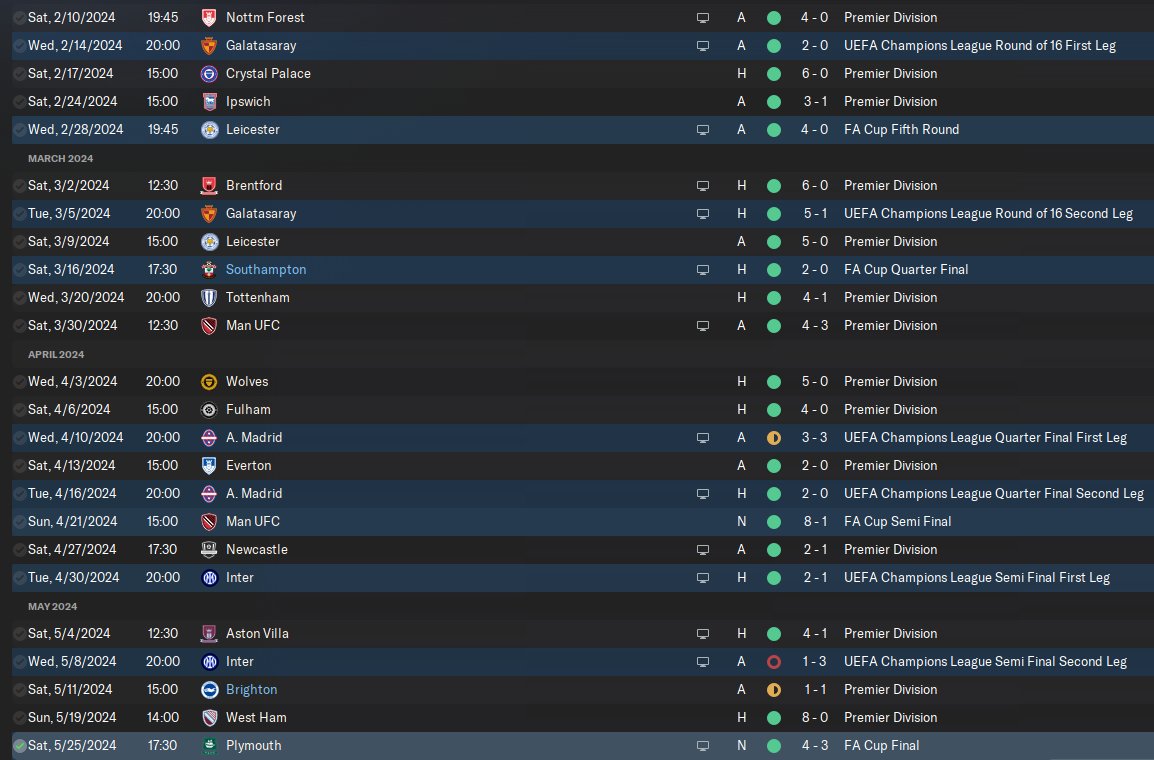The height and width of the screenshot is (760, 1154).
Task: Click the draw indicator for A. Madrid 3-3
Action: tap(774, 438)
